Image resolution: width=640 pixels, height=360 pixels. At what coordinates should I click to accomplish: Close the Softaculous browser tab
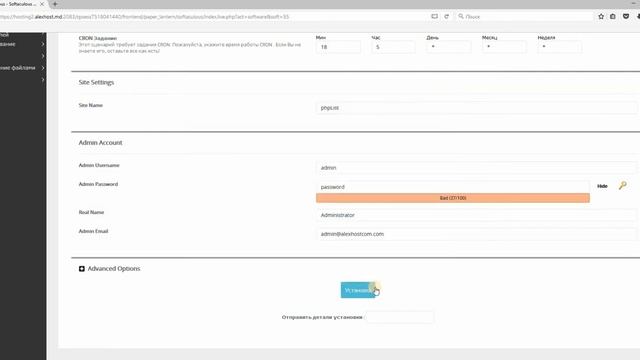pyautogui.click(x=42, y=4)
